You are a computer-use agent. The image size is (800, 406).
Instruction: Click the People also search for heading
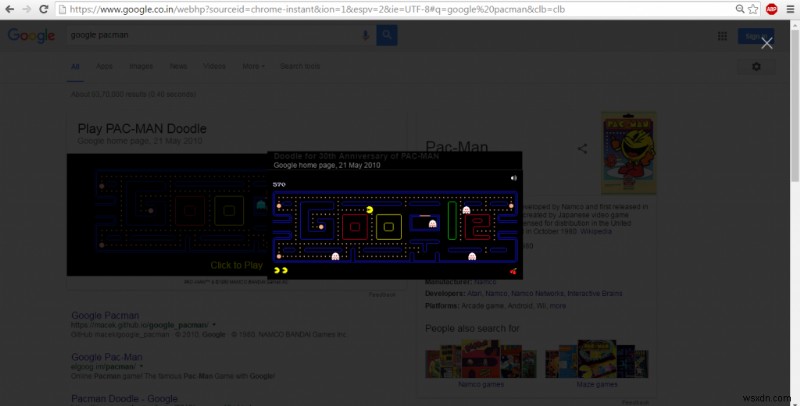[472, 328]
